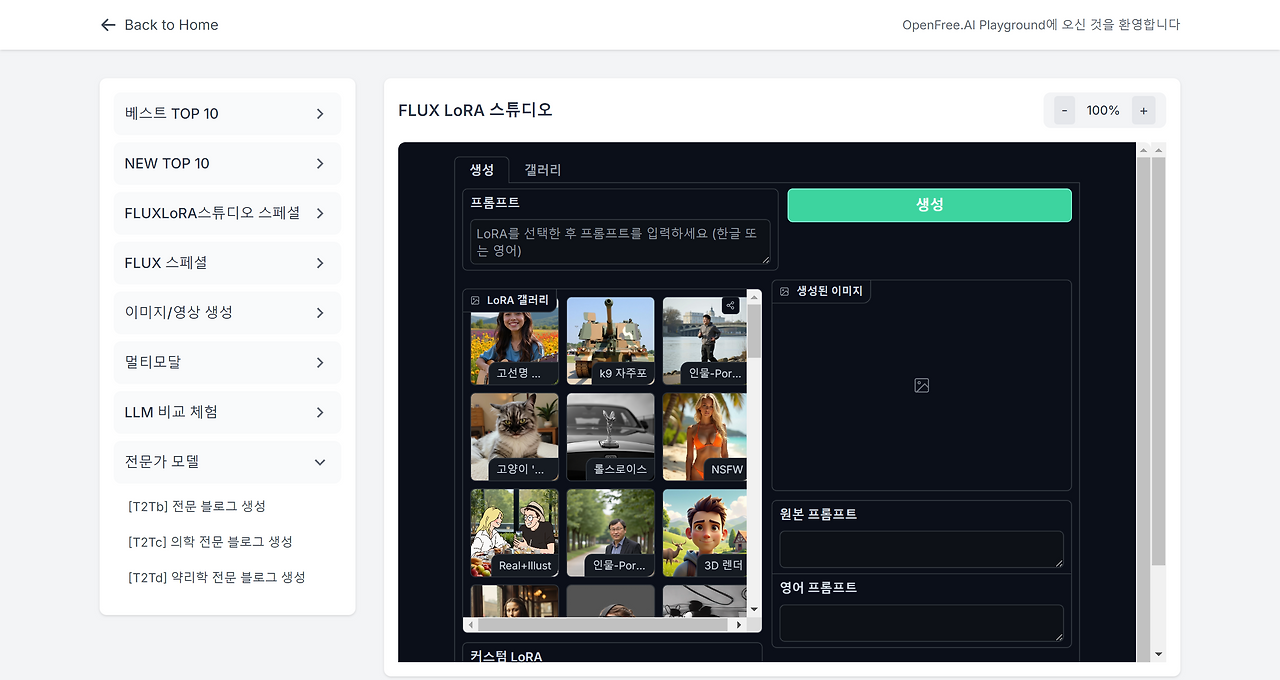Go Back to Home

[160, 25]
